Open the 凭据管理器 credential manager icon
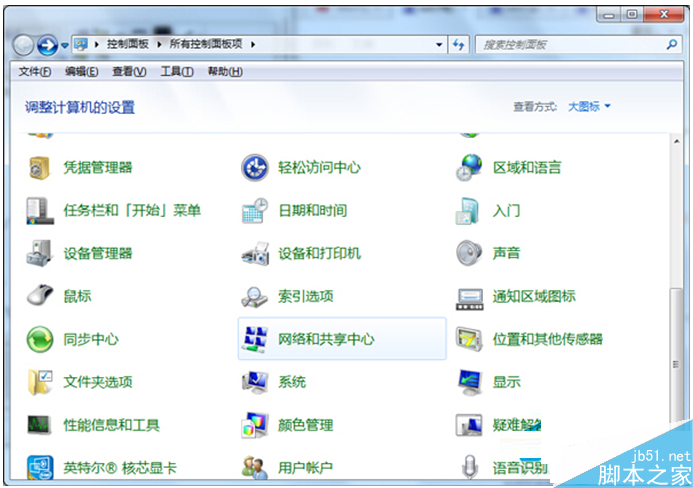This screenshot has height=488, width=693. click(39, 168)
